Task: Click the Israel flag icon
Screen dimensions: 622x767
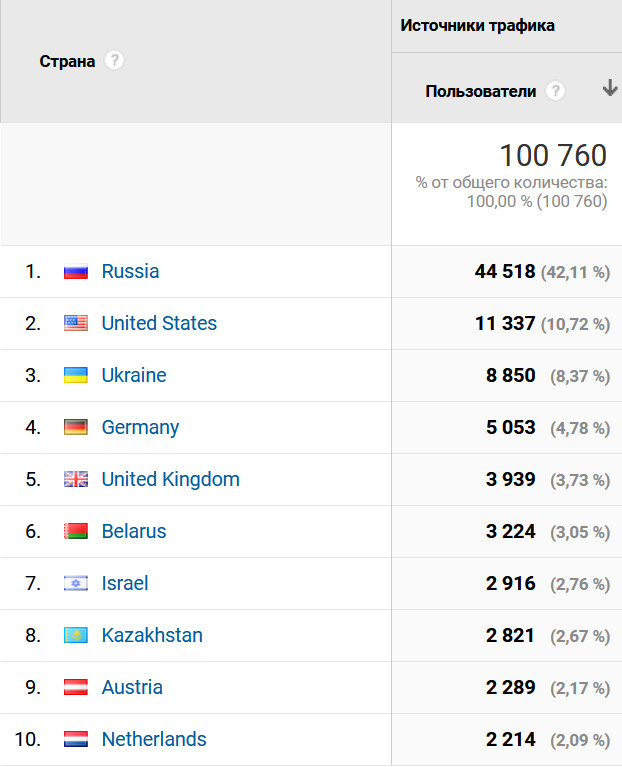Action: point(76,583)
